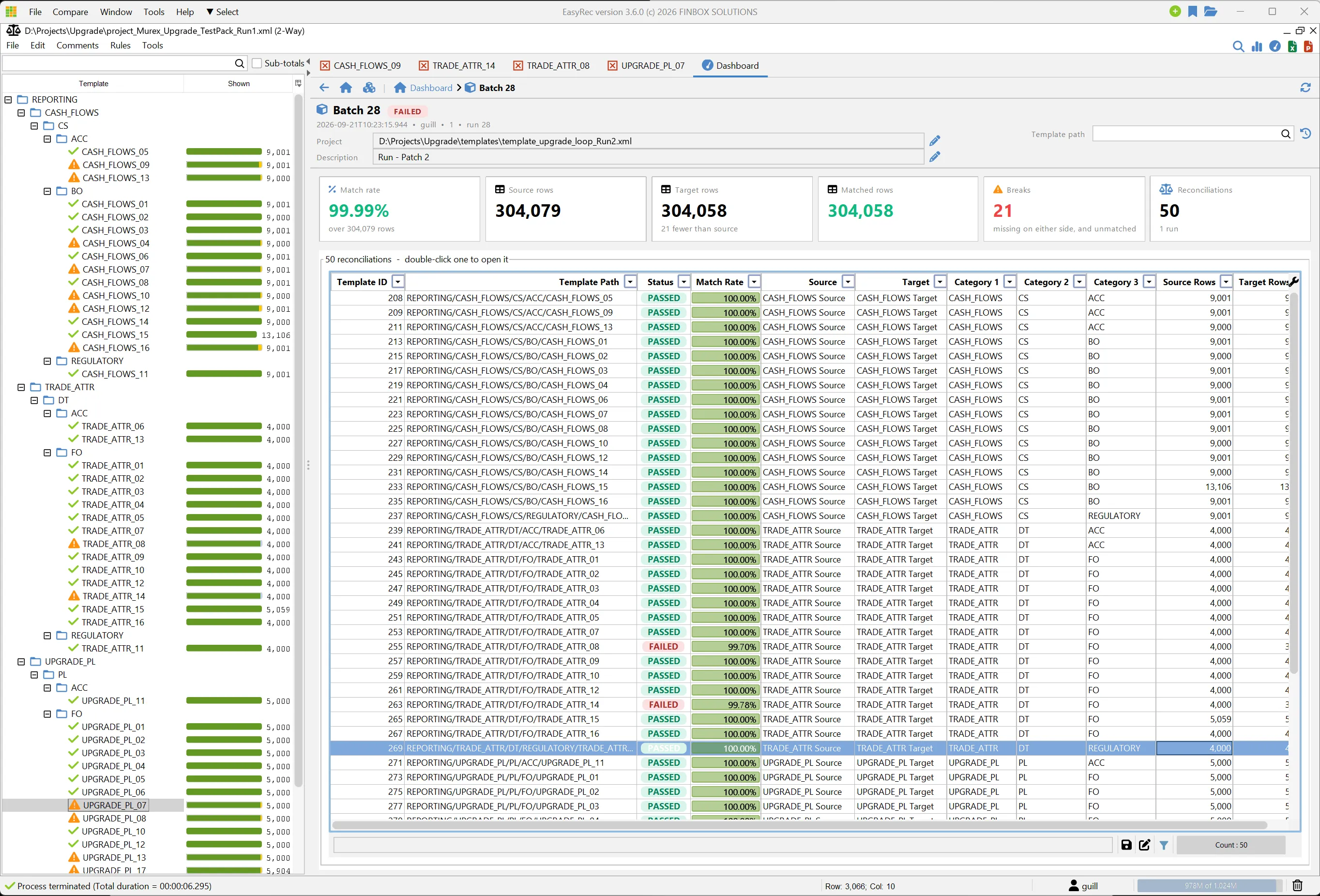Image resolution: width=1320 pixels, height=896 pixels.
Task: Export to Excel using green X icon
Action: (1292, 46)
